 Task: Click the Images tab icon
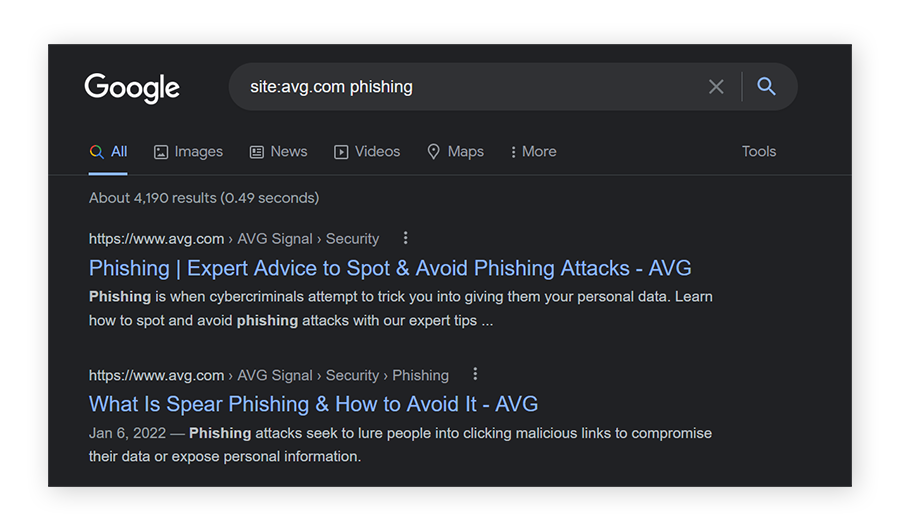[161, 152]
